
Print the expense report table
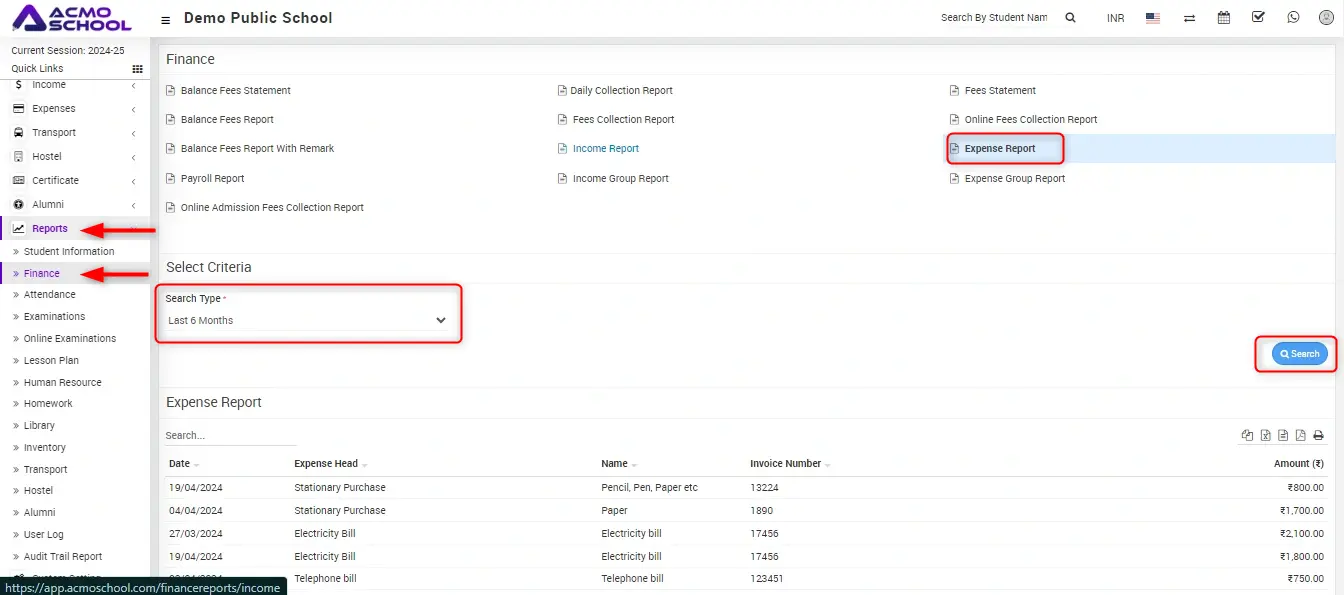coord(1318,435)
